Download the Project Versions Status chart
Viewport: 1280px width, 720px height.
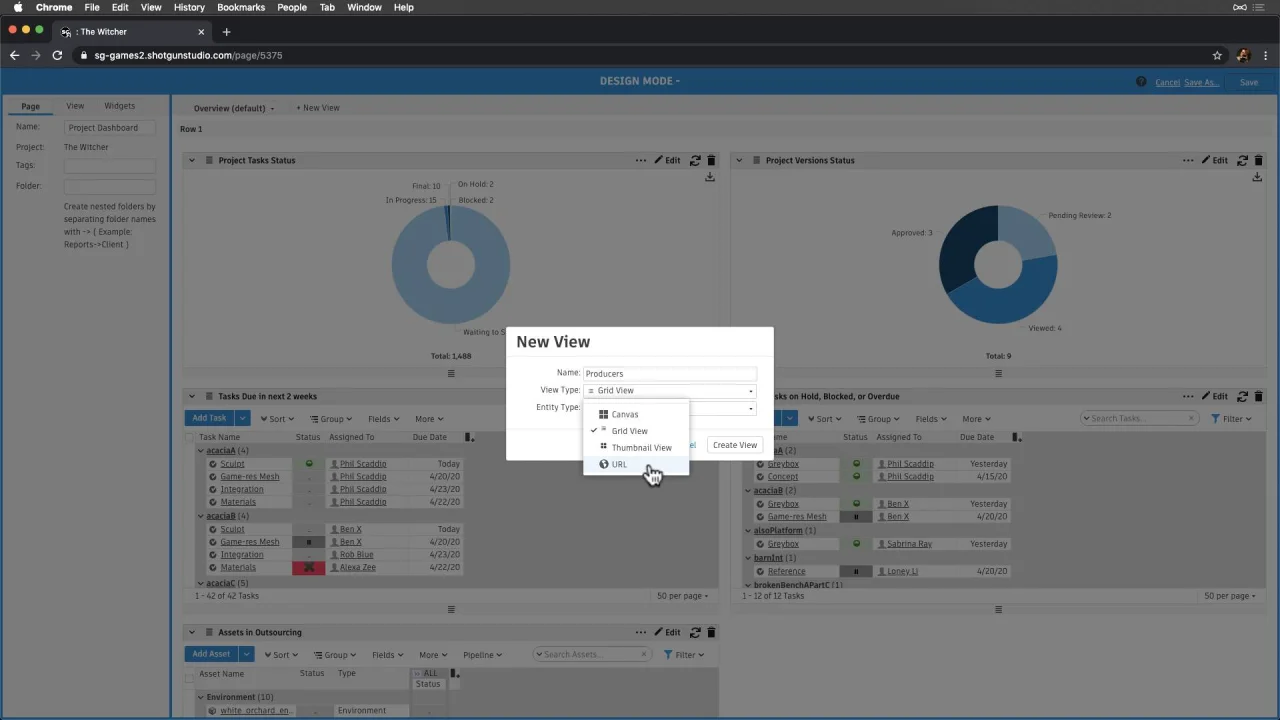point(1257,177)
